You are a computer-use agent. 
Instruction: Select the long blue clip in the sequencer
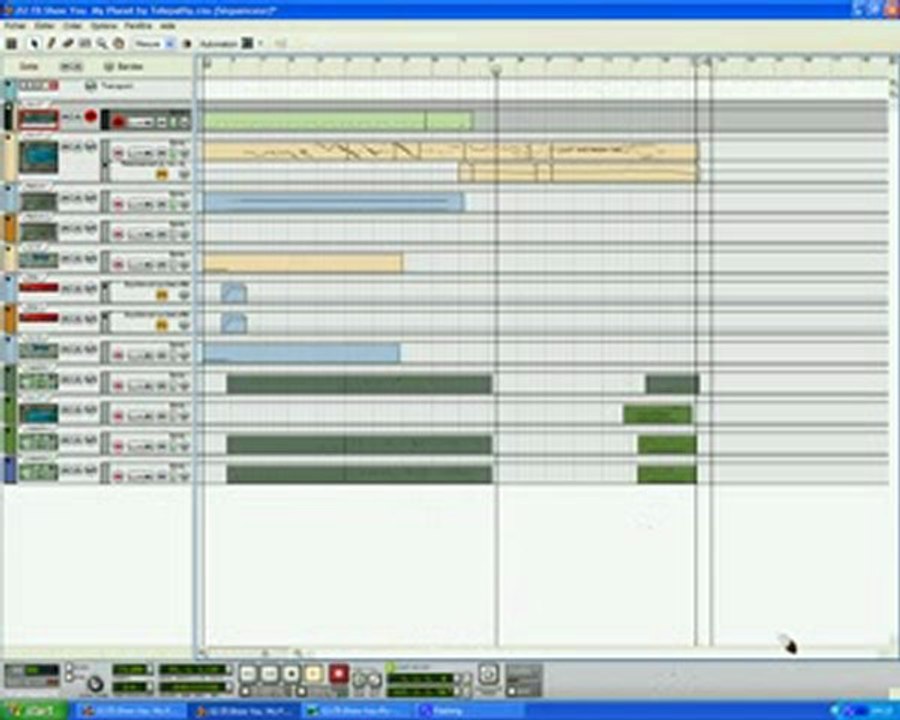(x=333, y=202)
